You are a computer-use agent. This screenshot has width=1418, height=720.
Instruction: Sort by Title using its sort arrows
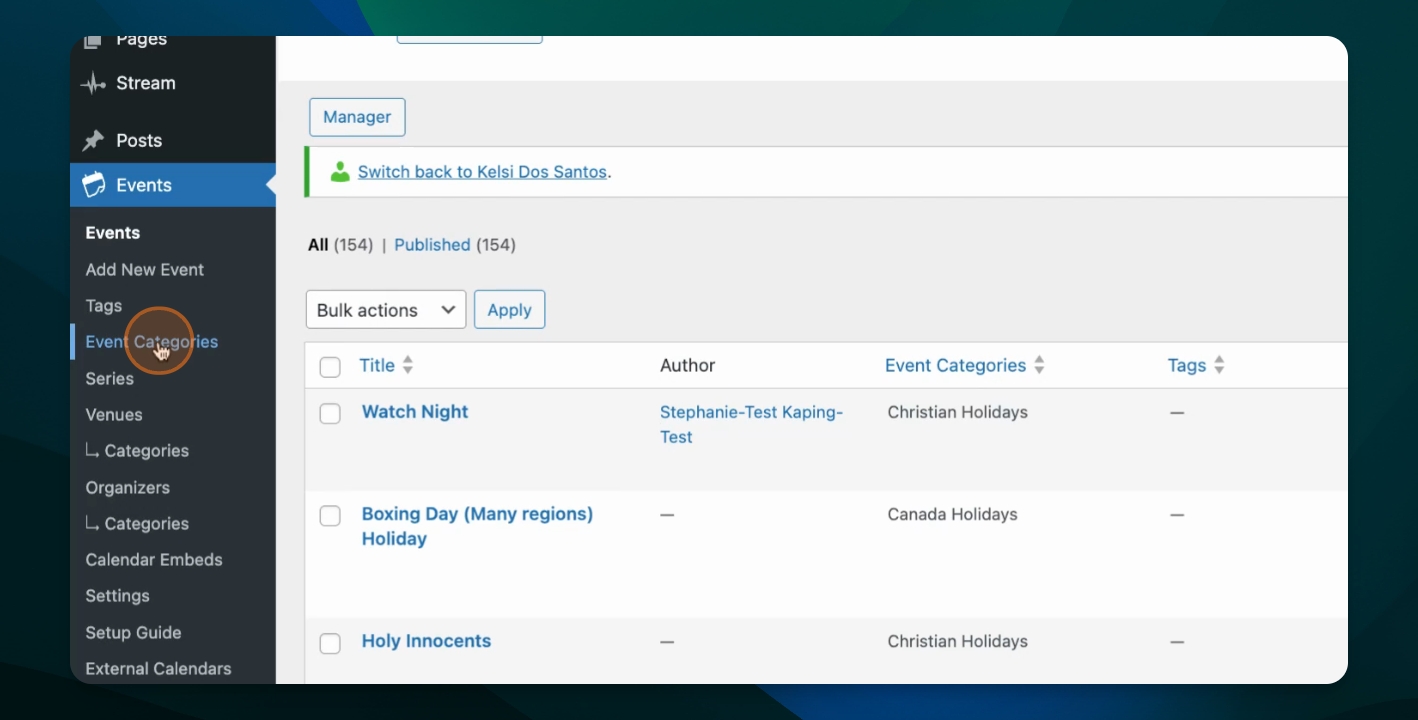pos(407,366)
